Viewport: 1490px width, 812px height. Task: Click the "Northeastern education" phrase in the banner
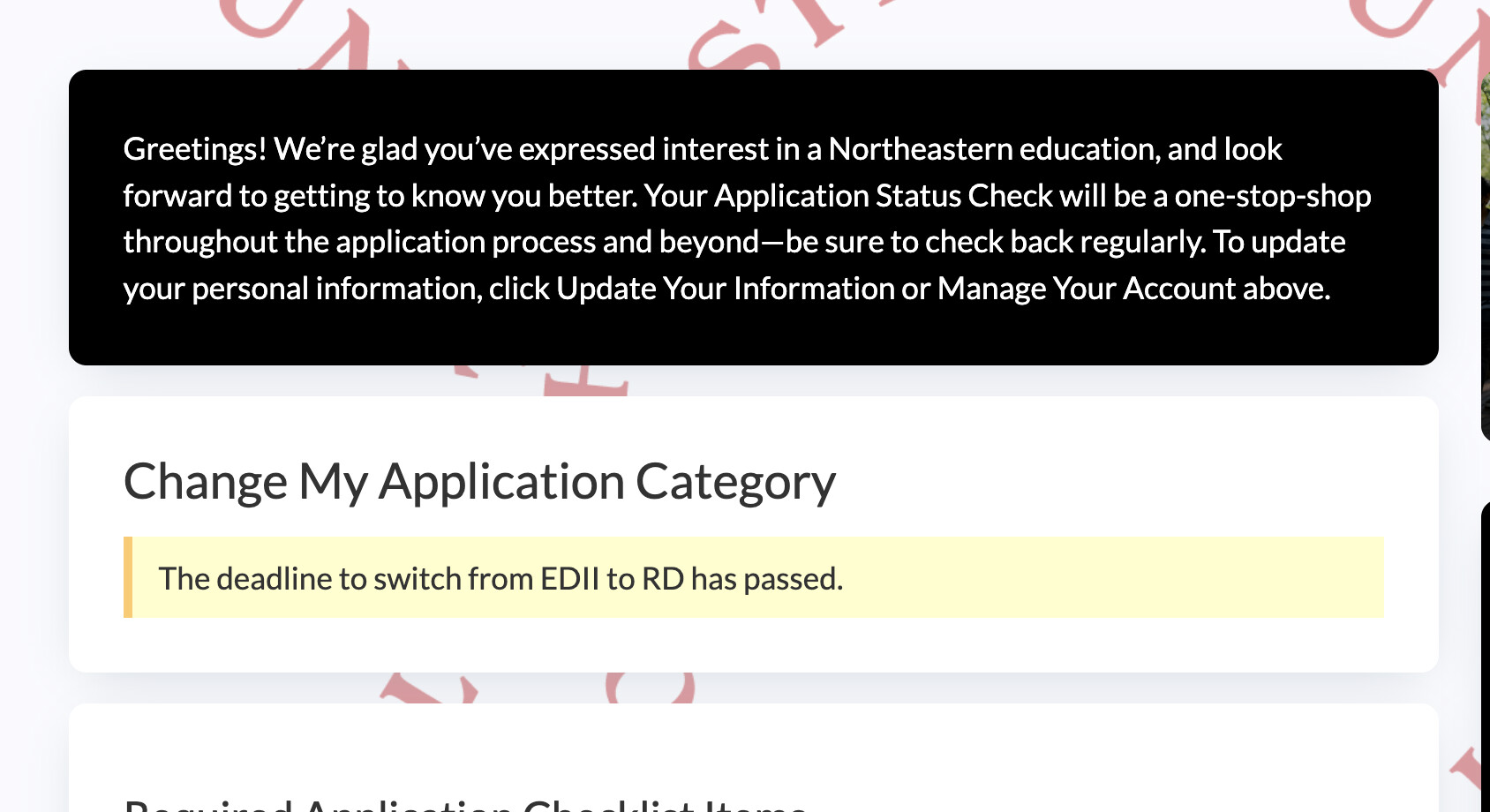pos(995,149)
